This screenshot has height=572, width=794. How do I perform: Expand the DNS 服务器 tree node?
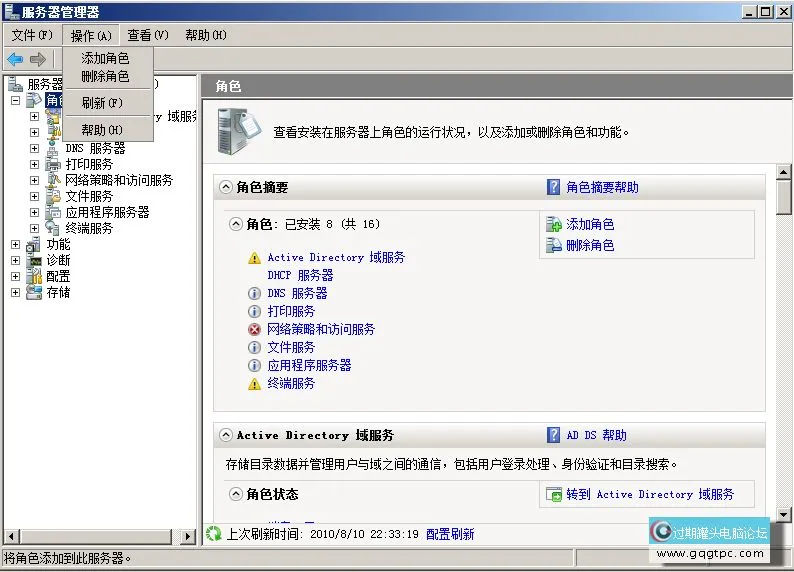click(x=34, y=148)
